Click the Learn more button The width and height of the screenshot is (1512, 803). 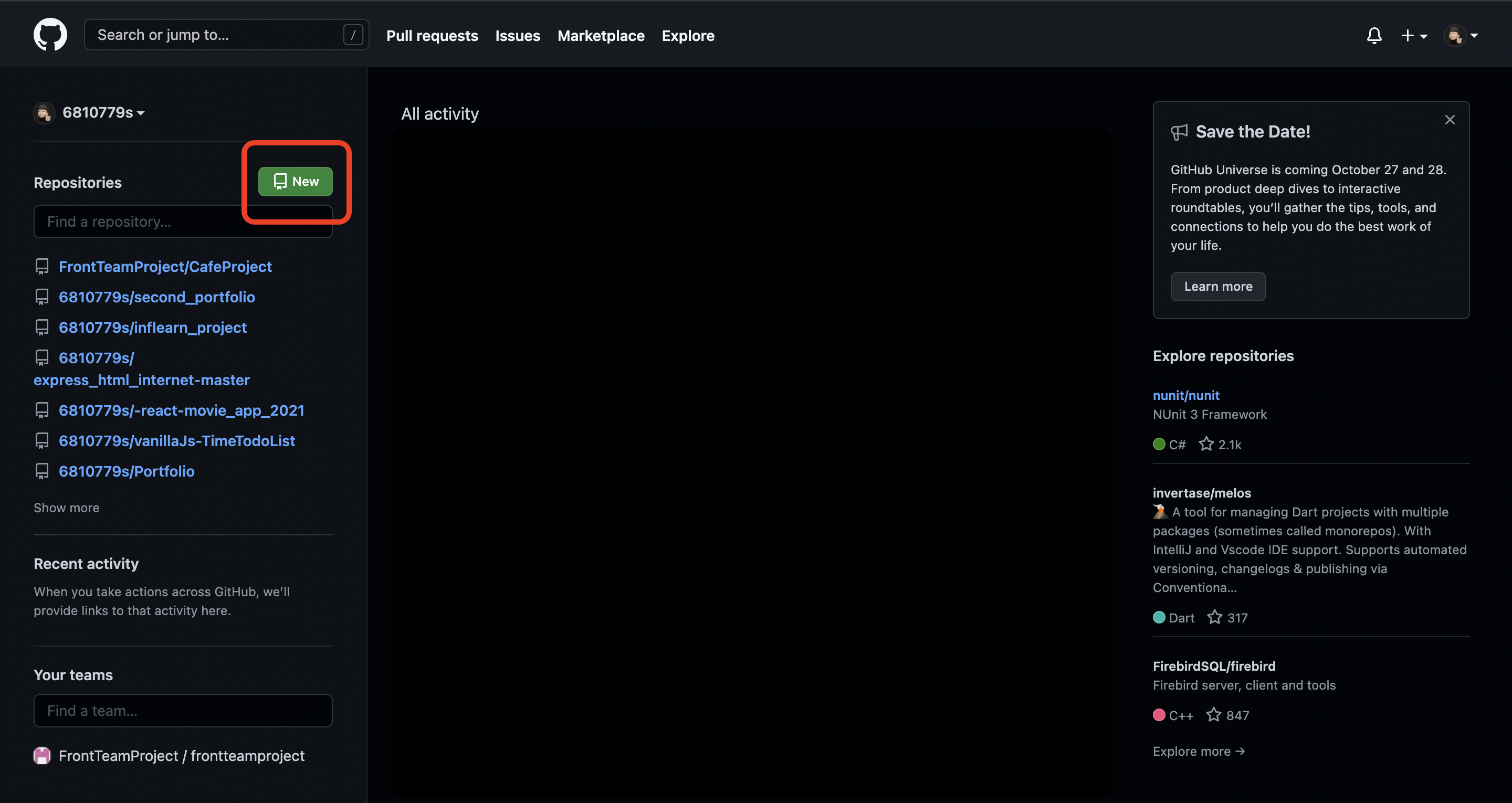[1218, 287]
